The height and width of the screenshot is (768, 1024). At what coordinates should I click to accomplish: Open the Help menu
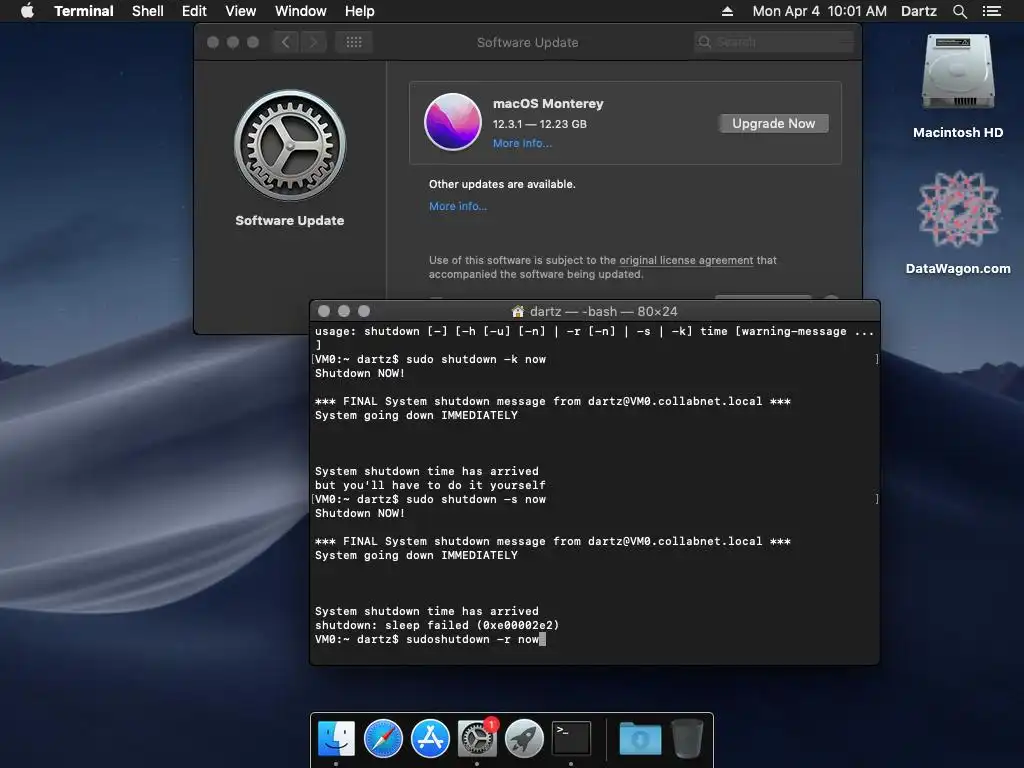(x=359, y=11)
